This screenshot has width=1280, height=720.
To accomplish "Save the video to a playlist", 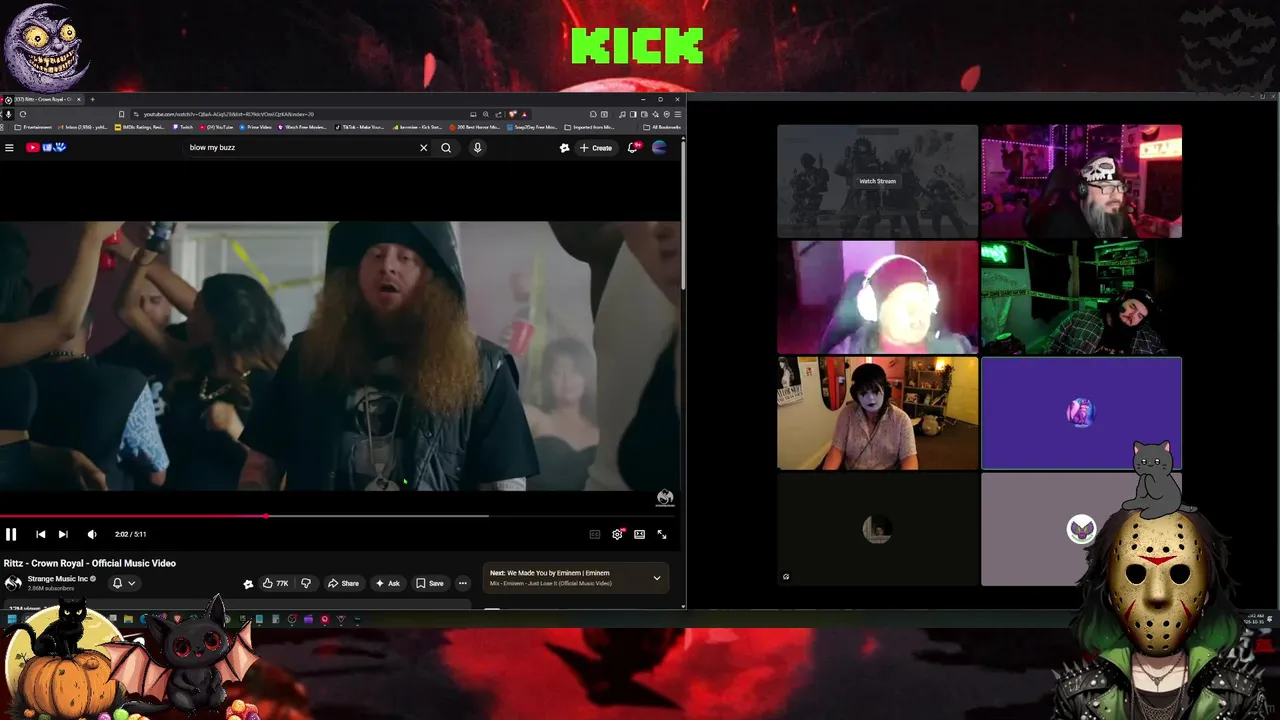I will [x=430, y=583].
